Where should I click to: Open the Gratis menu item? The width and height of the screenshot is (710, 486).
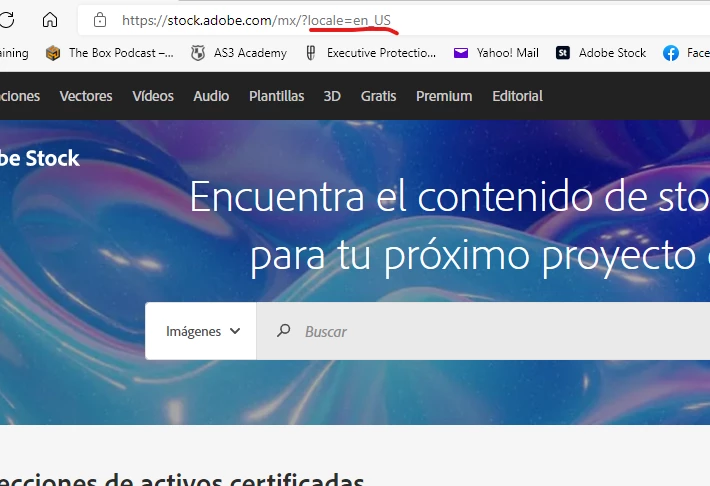(x=379, y=96)
